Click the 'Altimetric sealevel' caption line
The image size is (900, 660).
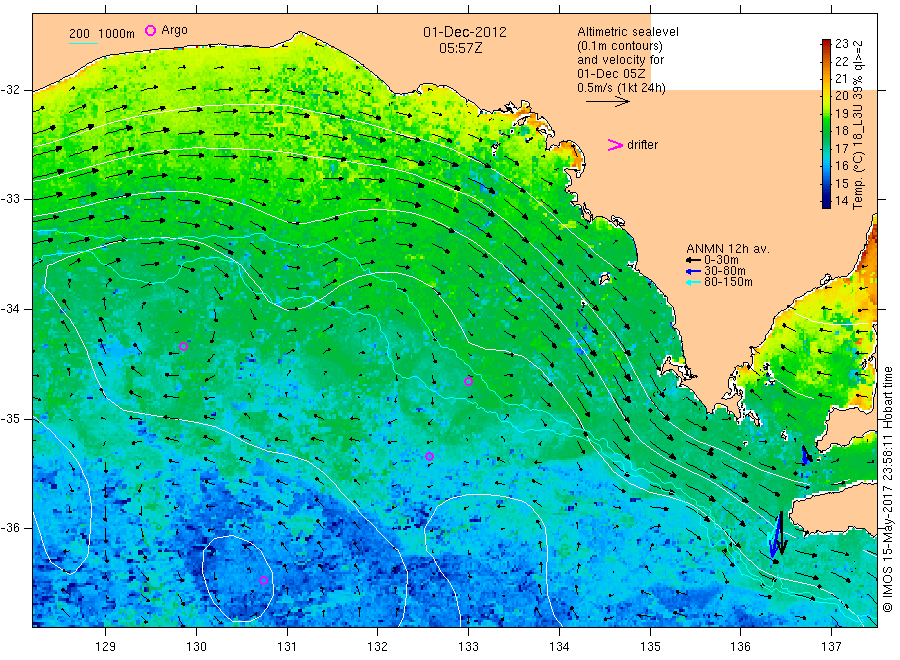pos(628,32)
